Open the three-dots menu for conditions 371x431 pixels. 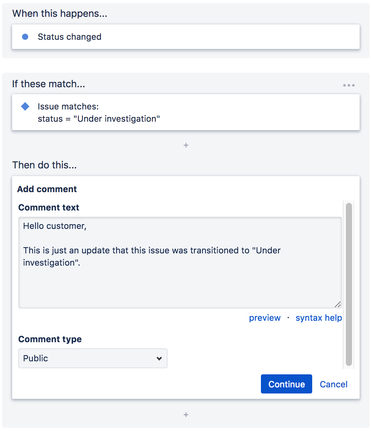[349, 85]
